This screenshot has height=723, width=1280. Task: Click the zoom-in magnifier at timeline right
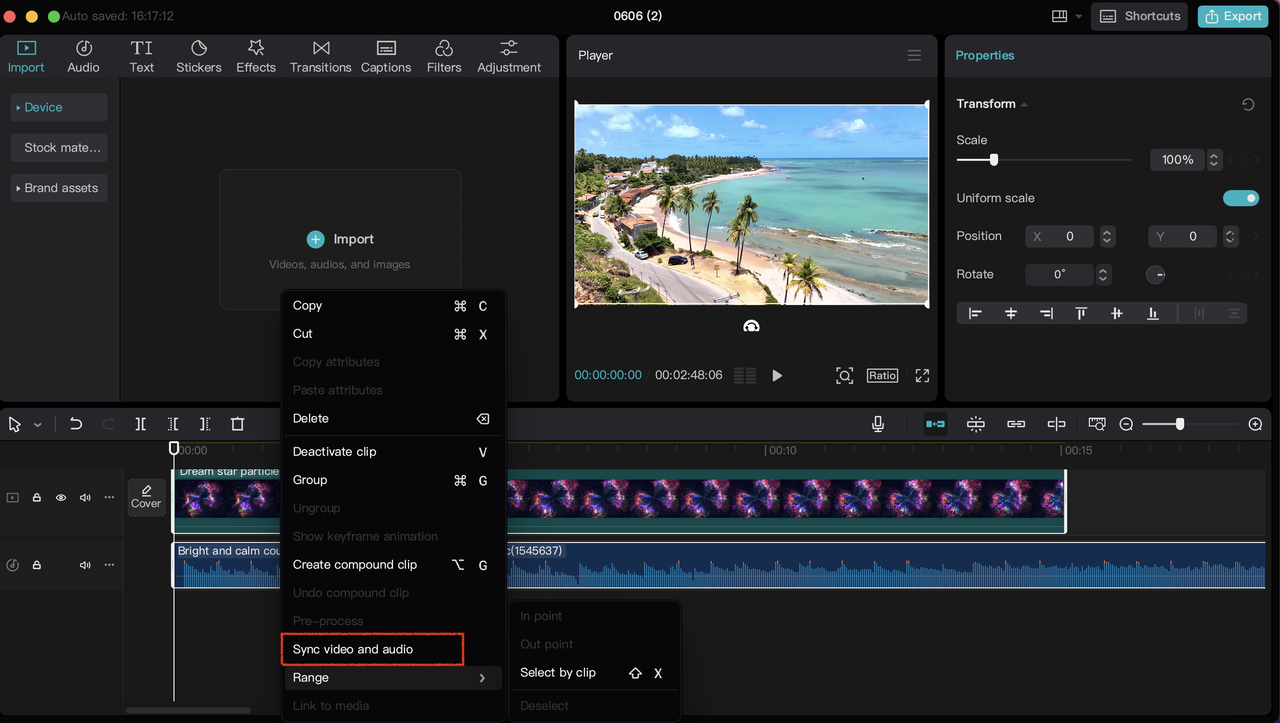[x=1255, y=423]
